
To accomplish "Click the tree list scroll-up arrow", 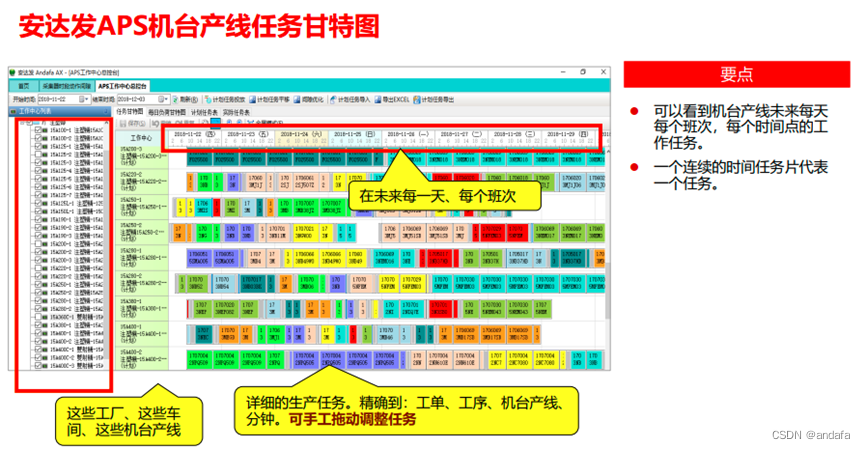I will pos(106,123).
